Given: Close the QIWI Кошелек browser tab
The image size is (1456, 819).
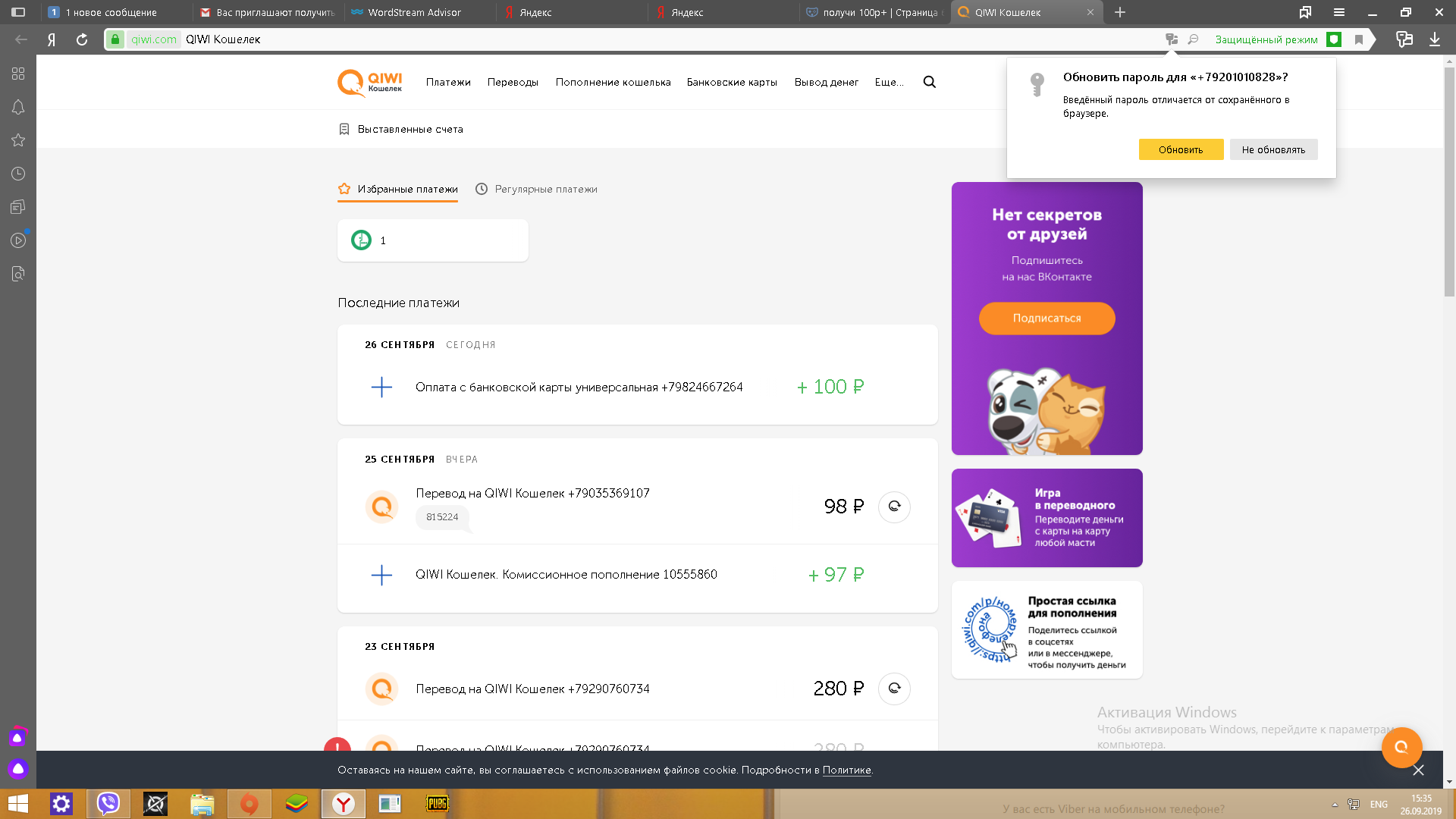Looking at the screenshot, I should [1090, 12].
